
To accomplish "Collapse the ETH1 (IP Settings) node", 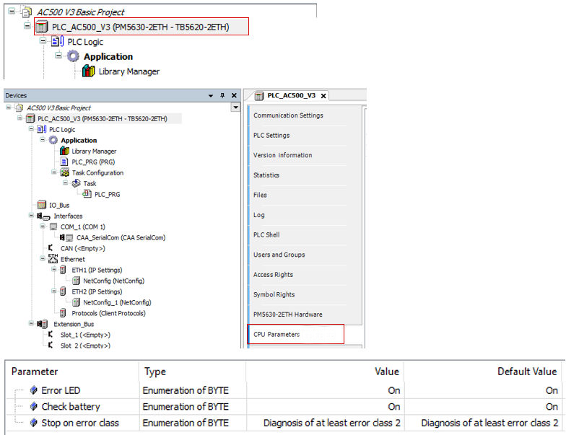I will coord(53,270).
